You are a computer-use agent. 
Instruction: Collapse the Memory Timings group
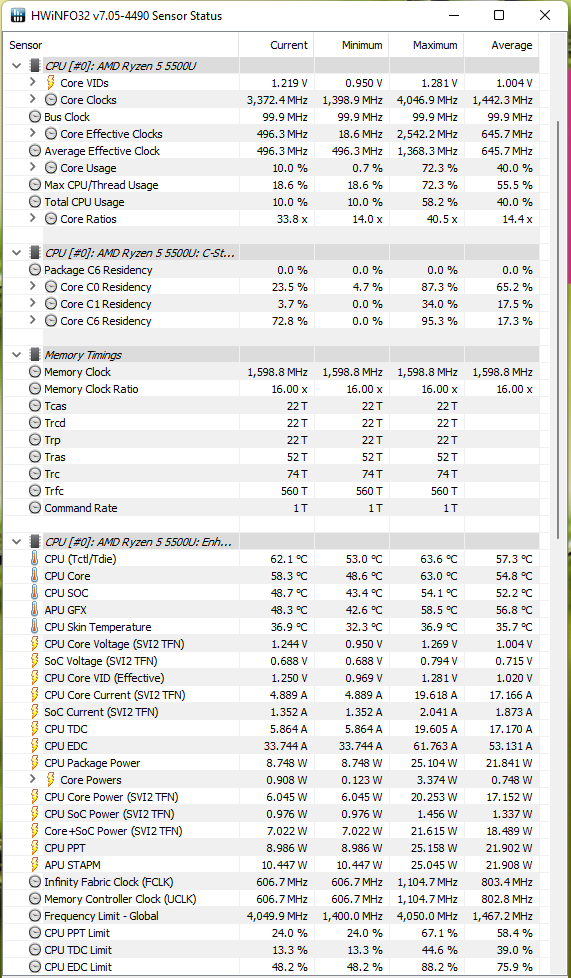17,355
